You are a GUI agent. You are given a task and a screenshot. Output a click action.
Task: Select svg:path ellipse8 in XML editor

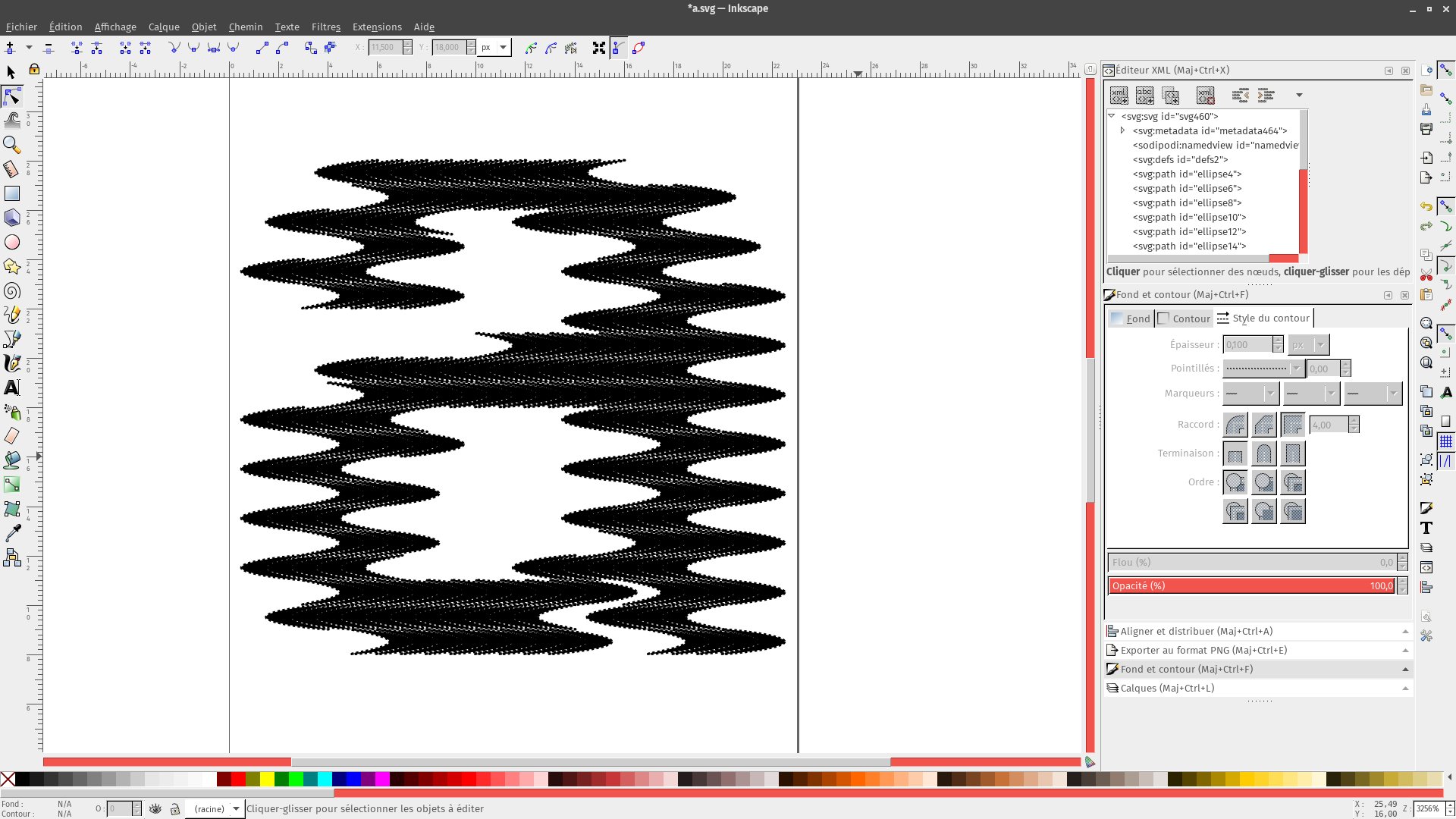[1187, 202]
